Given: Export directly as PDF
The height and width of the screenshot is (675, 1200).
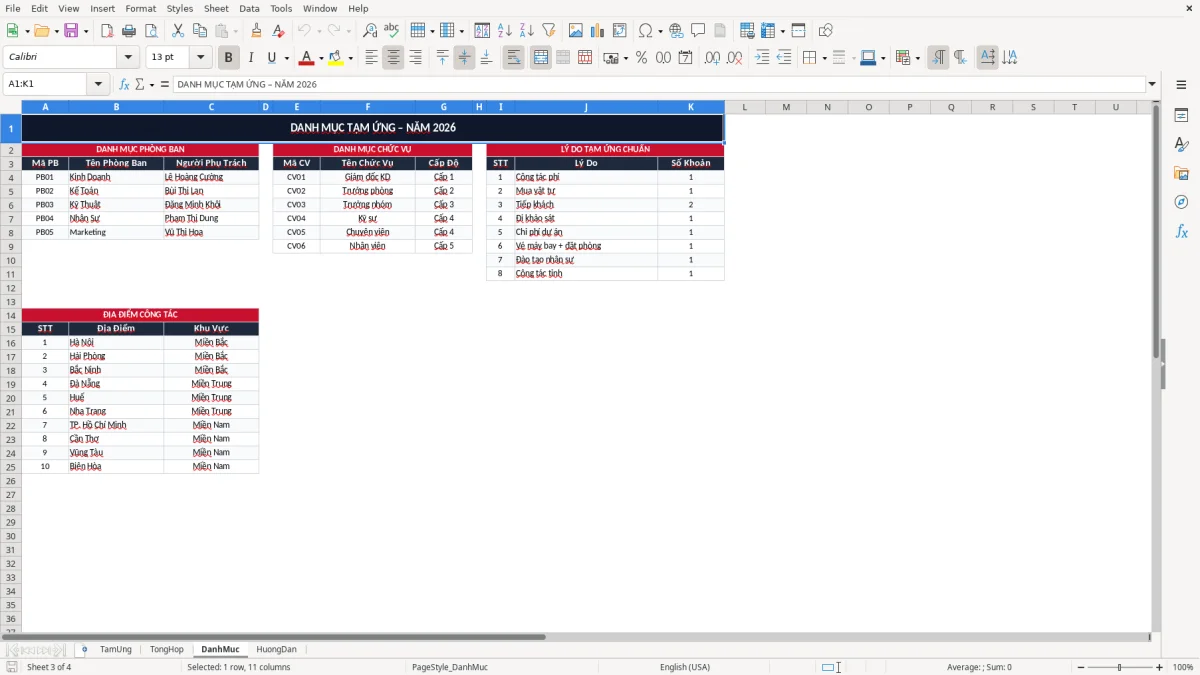Looking at the screenshot, I should [x=107, y=31].
